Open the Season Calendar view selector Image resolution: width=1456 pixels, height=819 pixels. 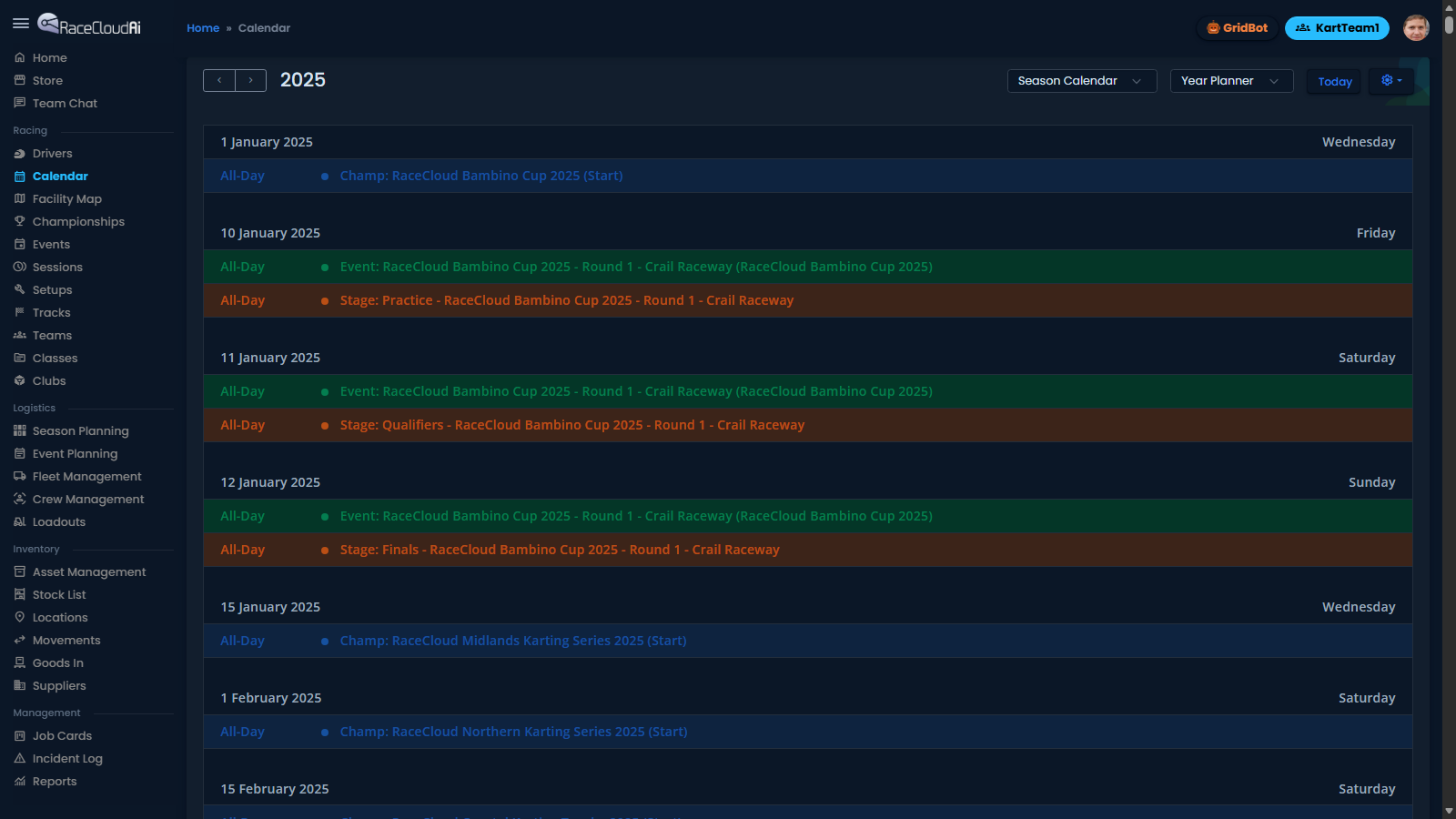(1081, 80)
